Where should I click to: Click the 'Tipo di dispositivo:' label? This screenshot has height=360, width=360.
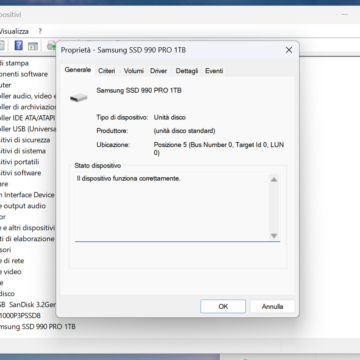coord(122,117)
